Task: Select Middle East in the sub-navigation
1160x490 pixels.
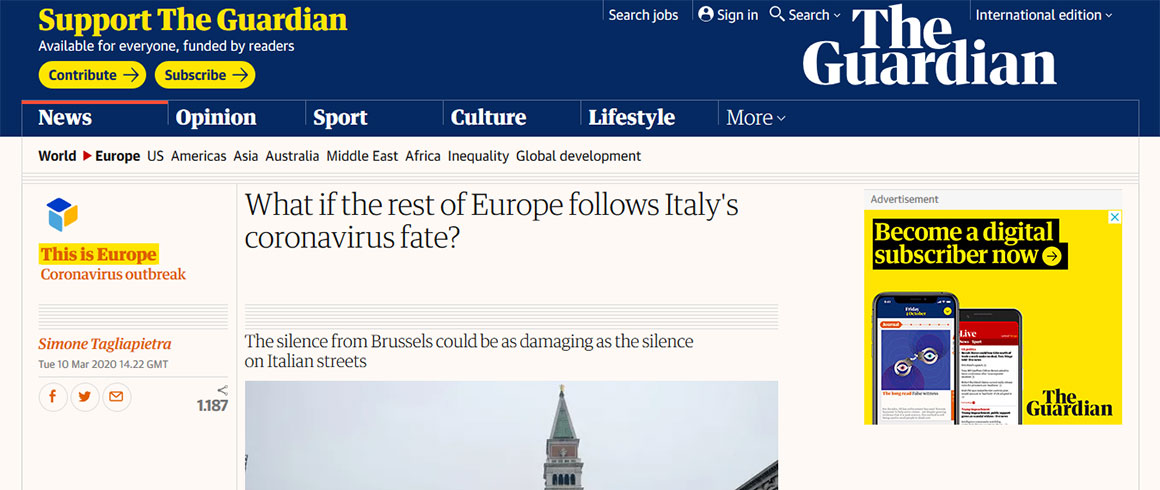Action: pyautogui.click(x=362, y=156)
